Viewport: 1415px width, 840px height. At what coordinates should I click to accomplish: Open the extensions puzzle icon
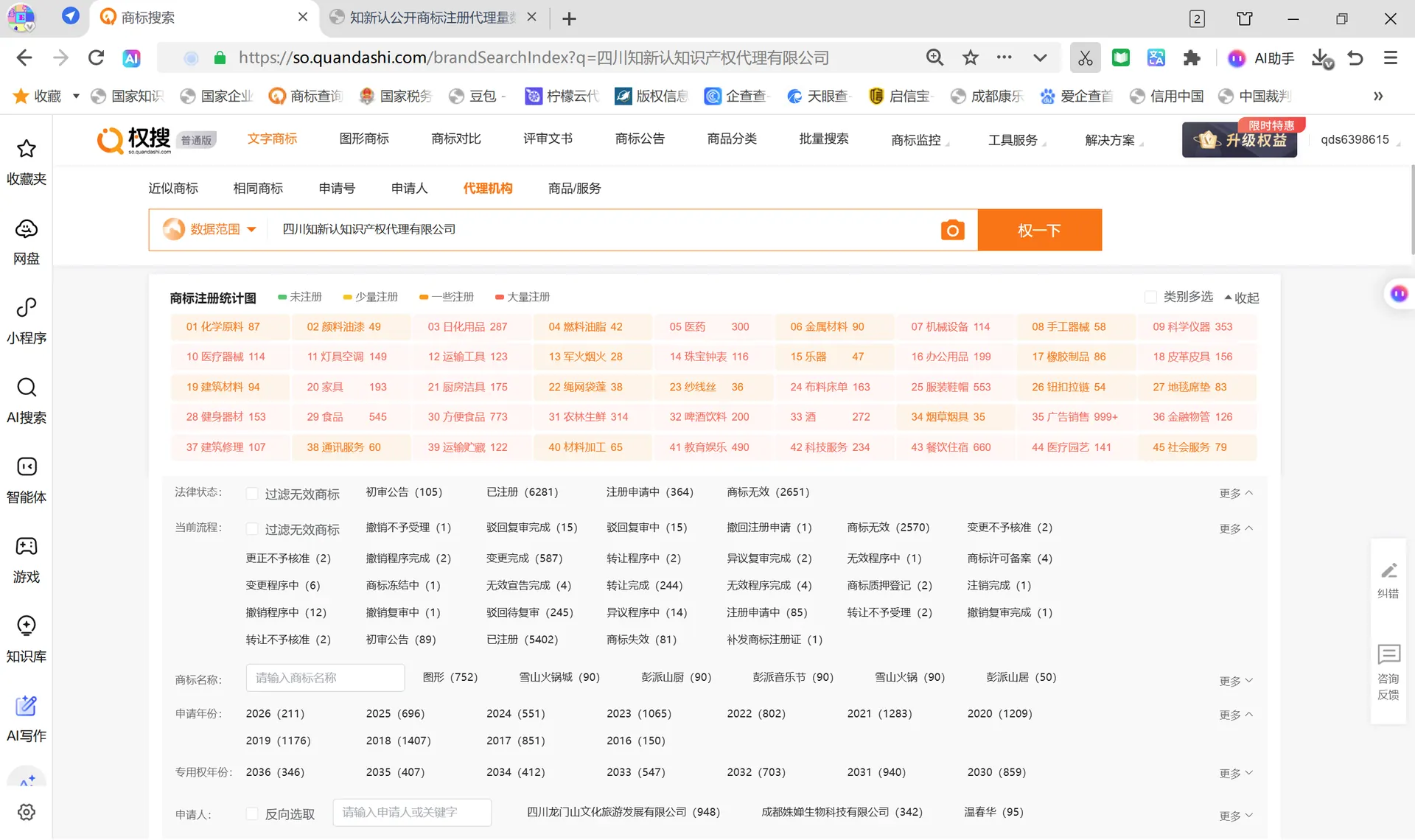coord(1192,57)
